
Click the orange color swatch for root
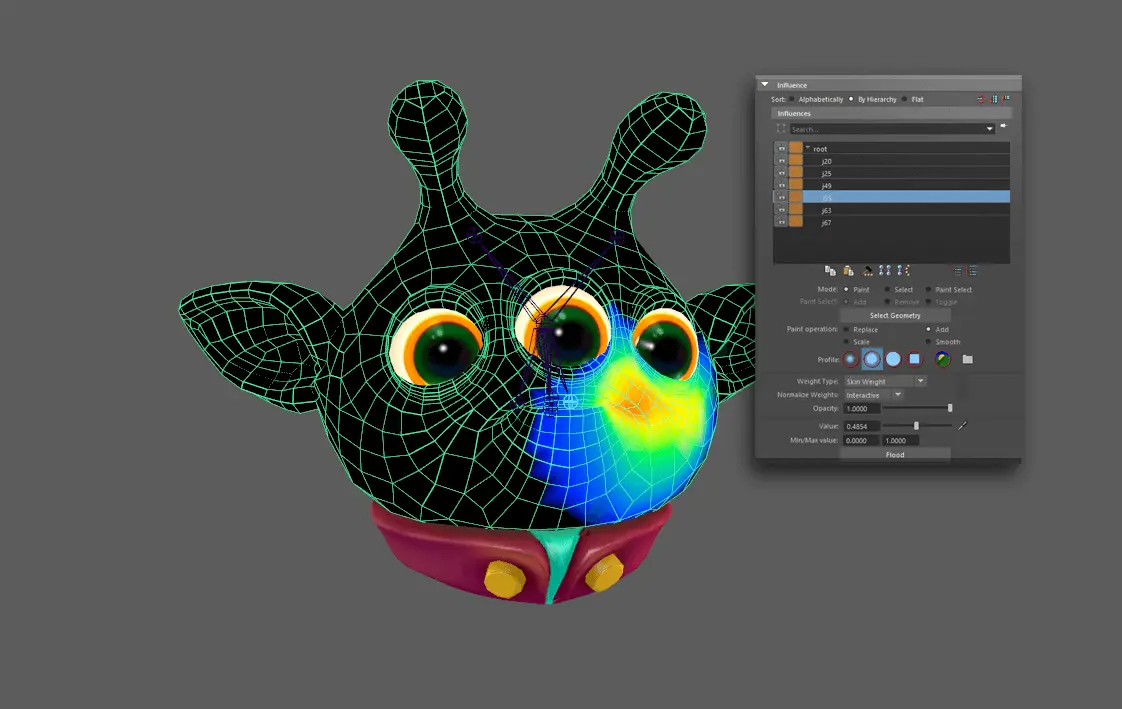pos(796,149)
